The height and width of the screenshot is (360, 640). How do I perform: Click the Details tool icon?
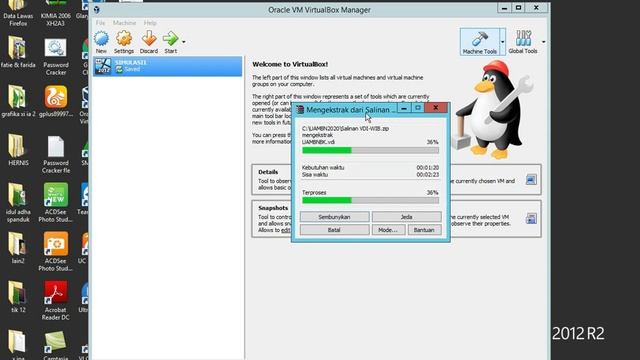coord(531,180)
